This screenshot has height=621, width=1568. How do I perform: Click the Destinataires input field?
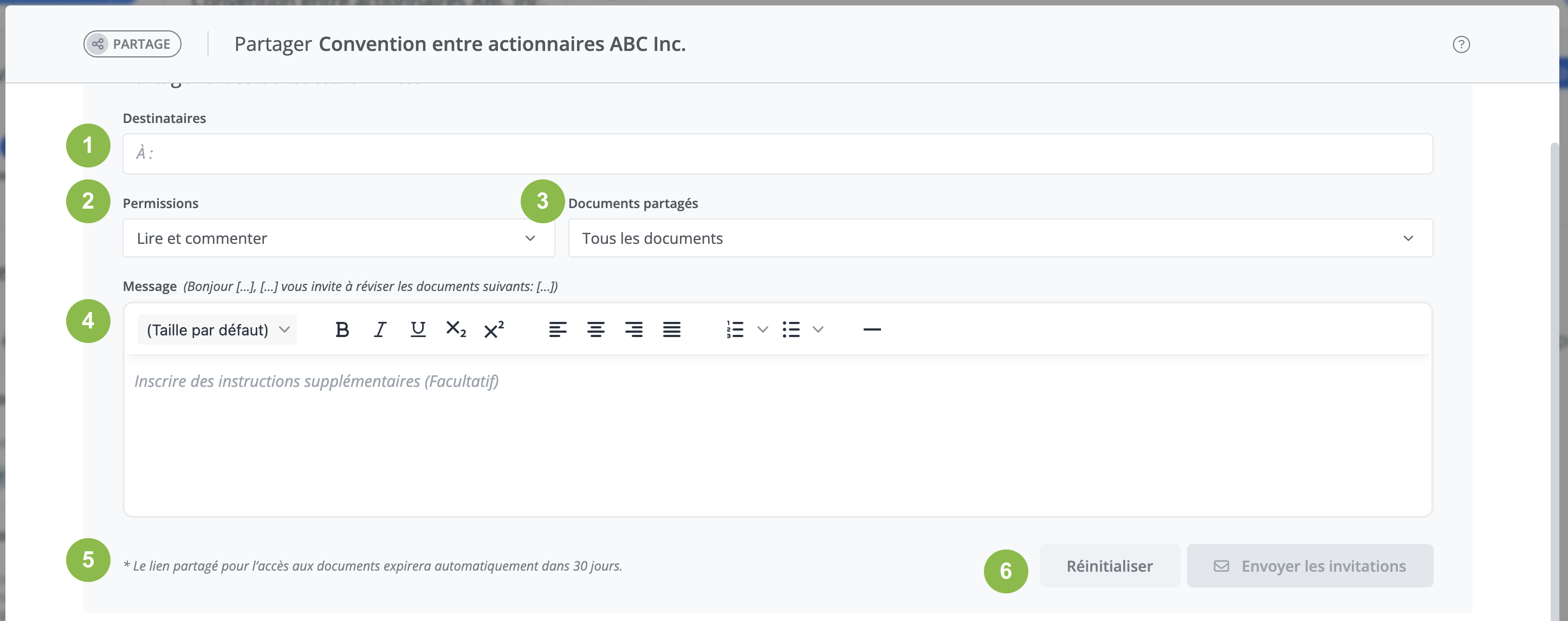(x=777, y=153)
